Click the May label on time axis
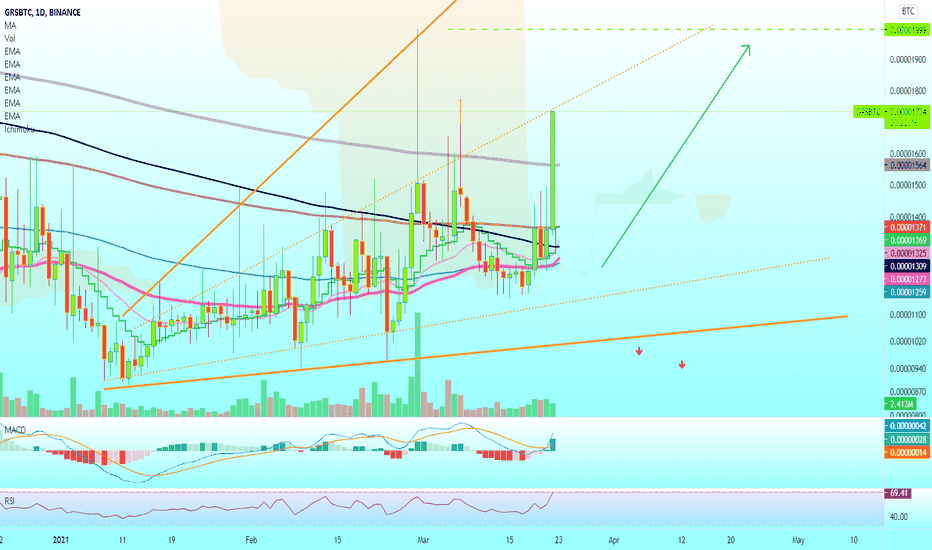The width and height of the screenshot is (932, 550). pos(798,540)
